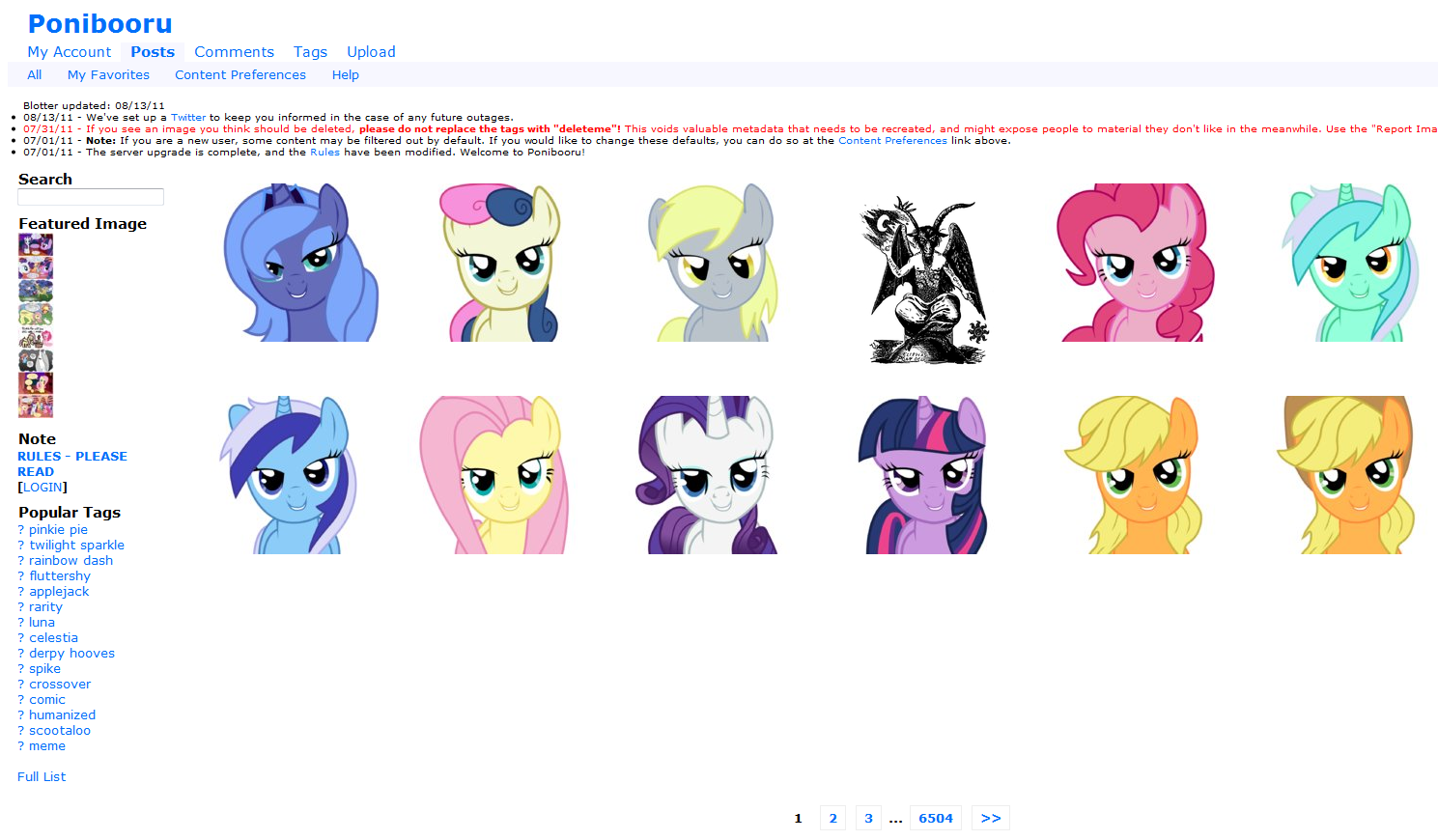Switch to the Posts tab
This screenshot has width=1438, height=840.
153,52
